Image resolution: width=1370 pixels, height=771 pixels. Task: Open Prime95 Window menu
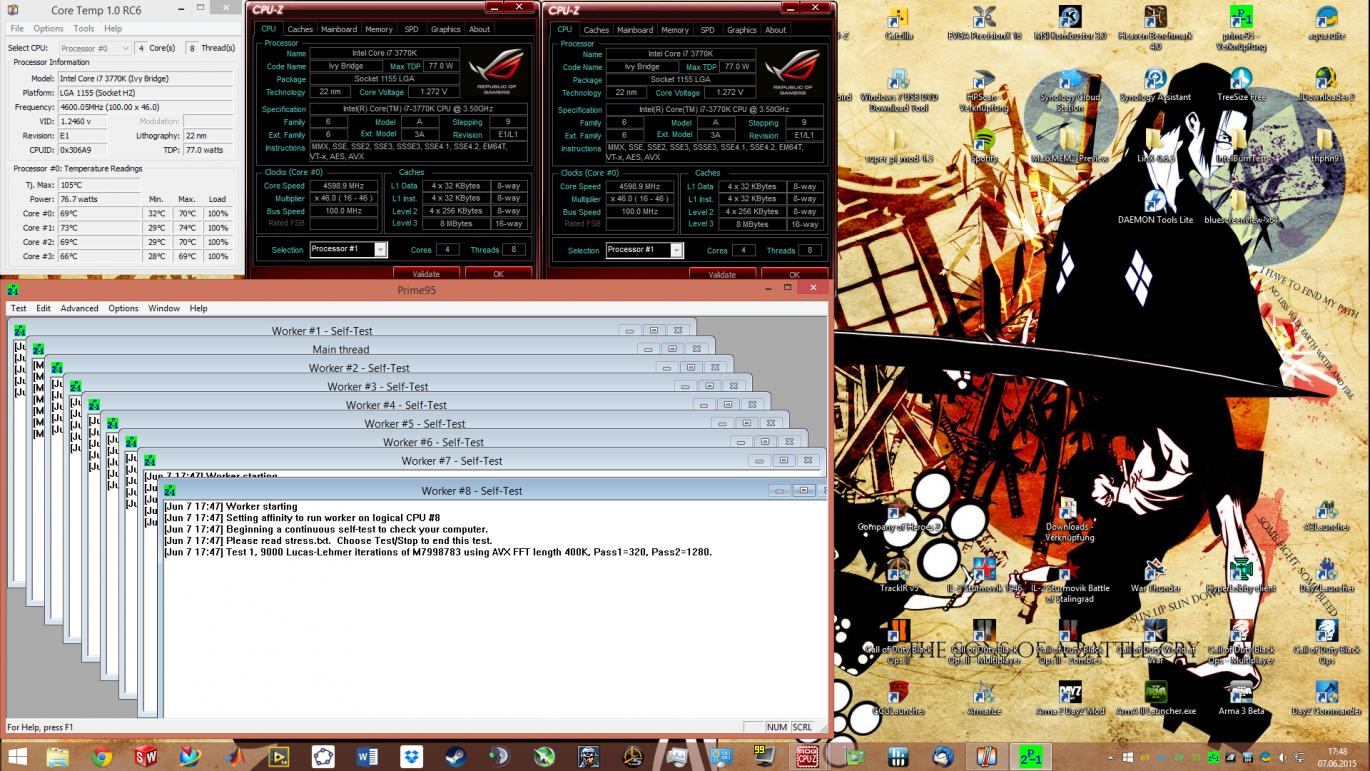164,308
